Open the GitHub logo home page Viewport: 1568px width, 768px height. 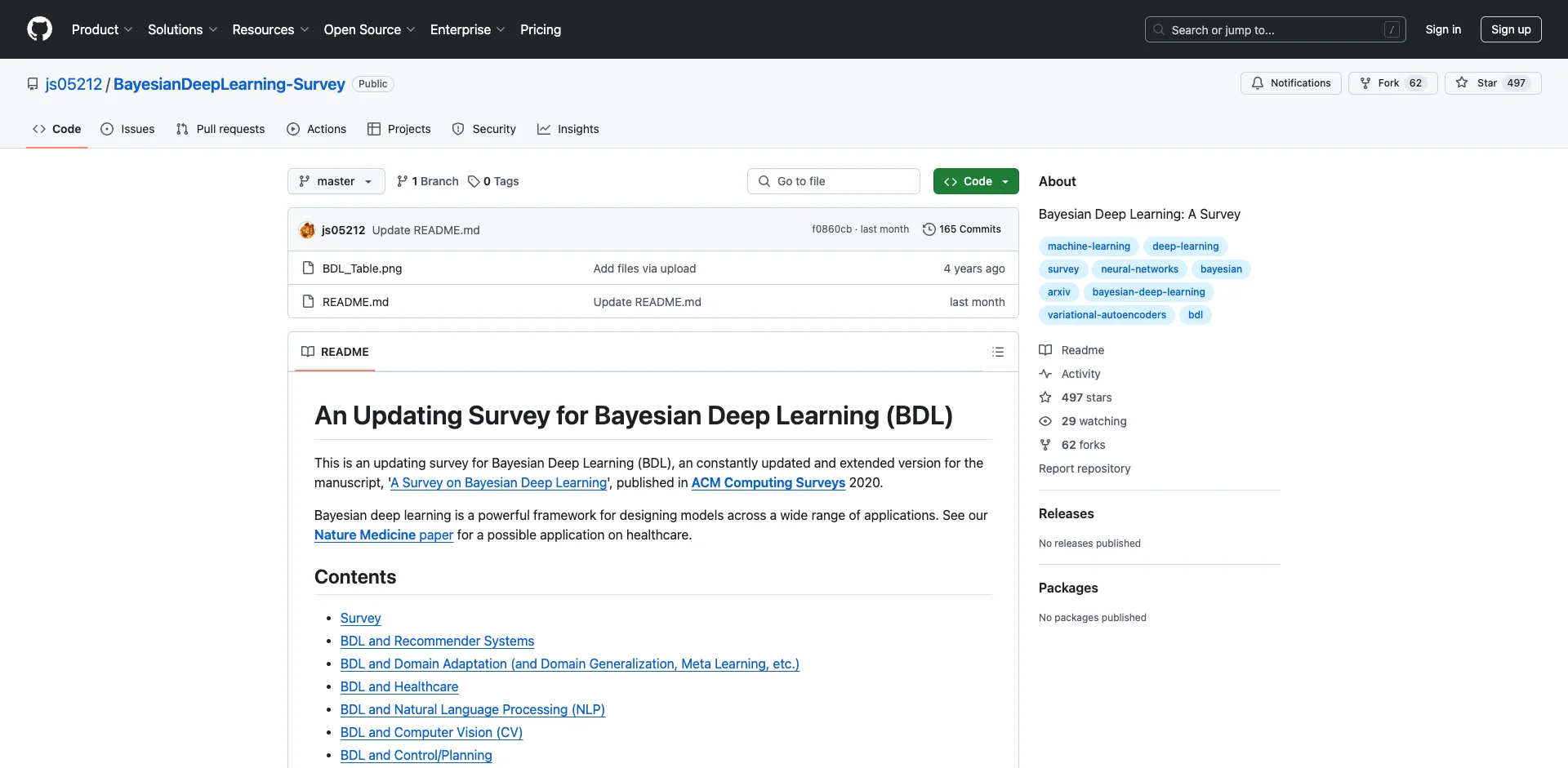pyautogui.click(x=39, y=29)
